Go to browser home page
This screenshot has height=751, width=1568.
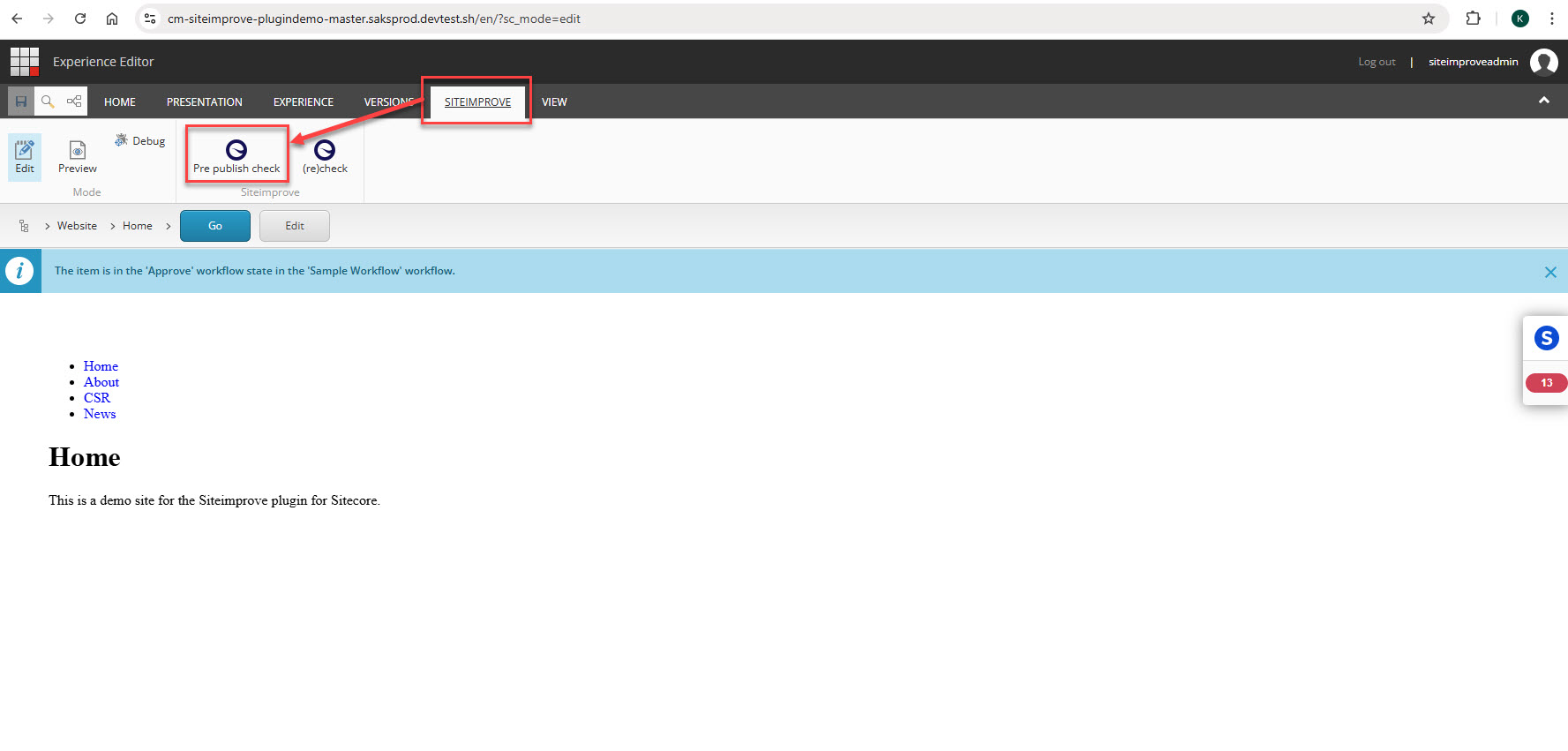112,19
